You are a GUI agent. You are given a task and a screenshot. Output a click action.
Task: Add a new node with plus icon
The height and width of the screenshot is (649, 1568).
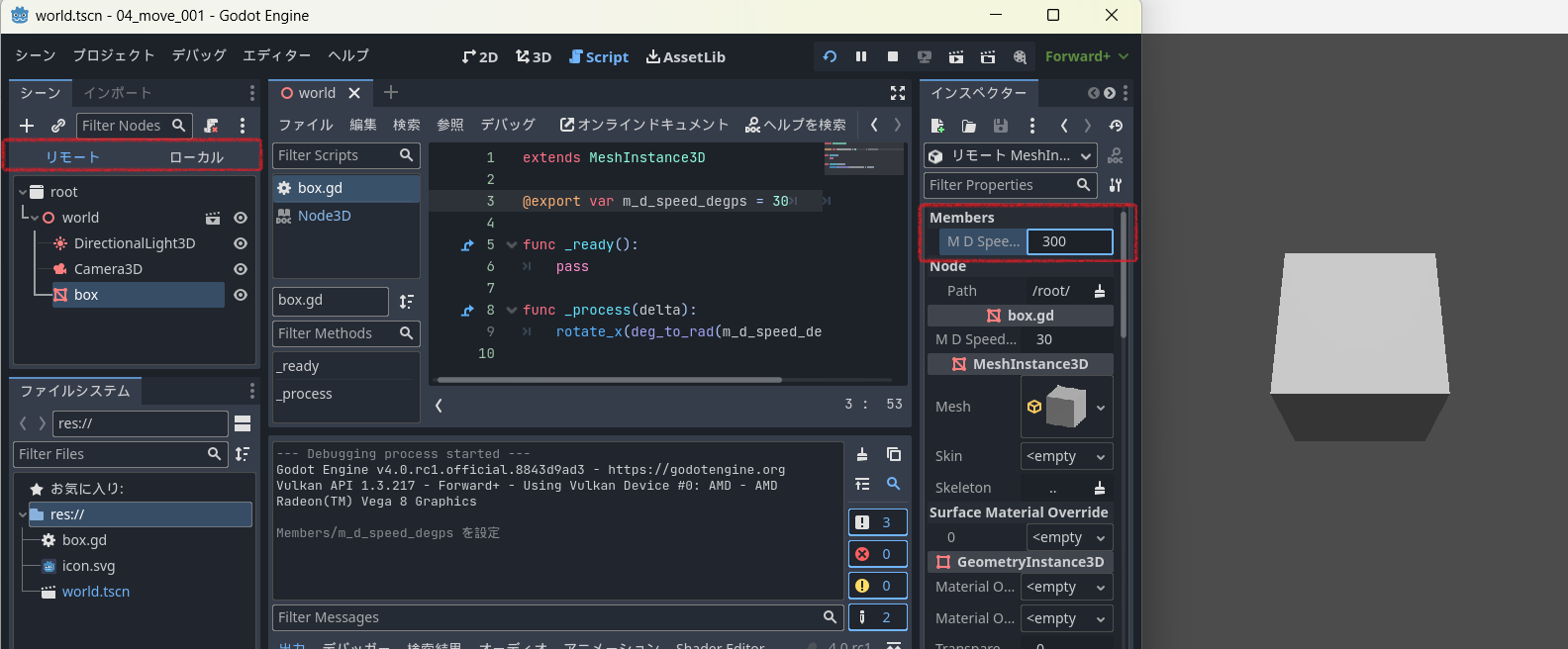click(27, 126)
